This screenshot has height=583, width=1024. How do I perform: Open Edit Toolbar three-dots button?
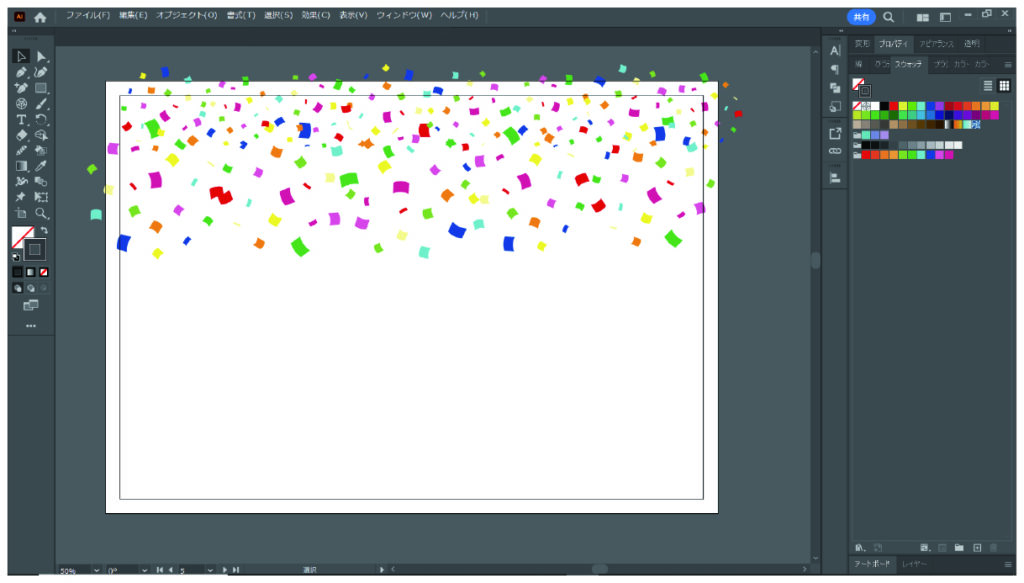(x=31, y=326)
